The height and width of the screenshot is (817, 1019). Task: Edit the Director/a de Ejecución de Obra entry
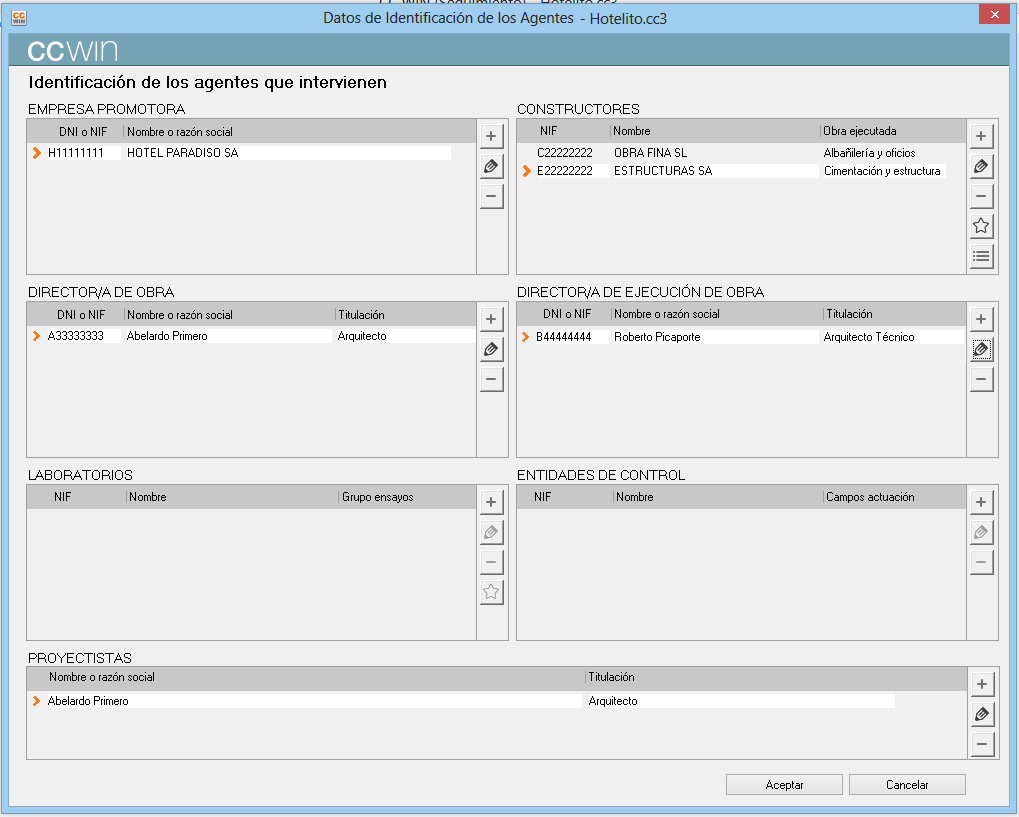tap(981, 349)
